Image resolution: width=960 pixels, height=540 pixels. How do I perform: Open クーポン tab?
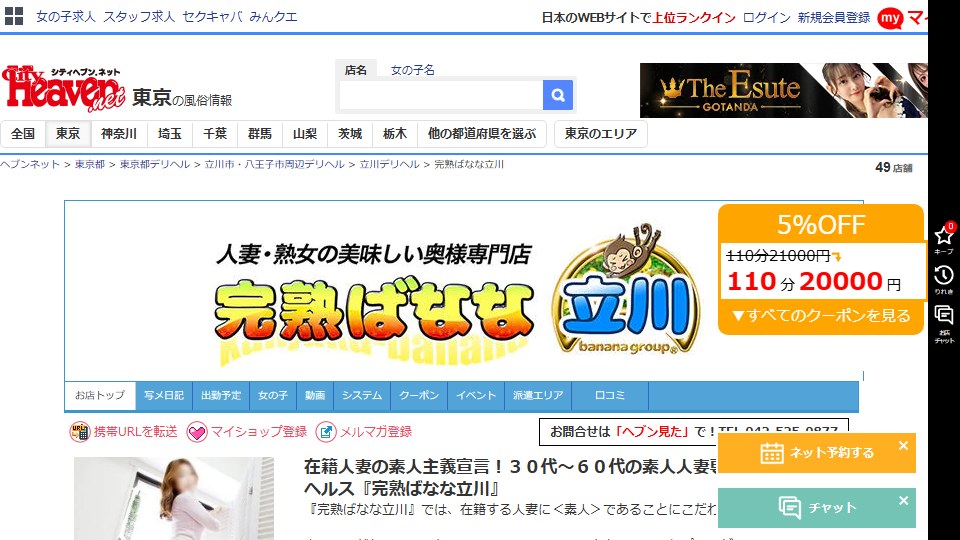(419, 396)
